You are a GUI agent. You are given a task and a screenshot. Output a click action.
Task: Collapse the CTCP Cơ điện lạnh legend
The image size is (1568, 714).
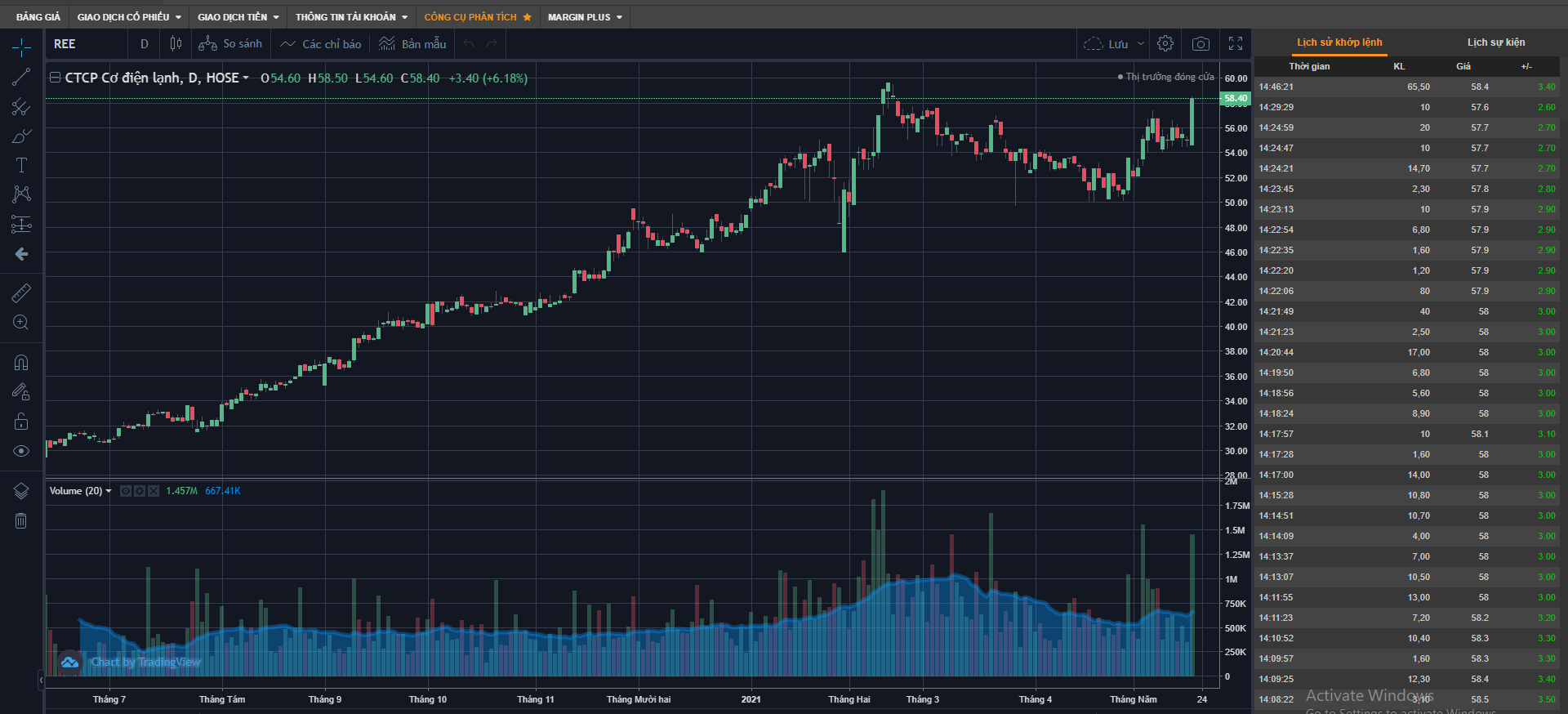(x=55, y=78)
